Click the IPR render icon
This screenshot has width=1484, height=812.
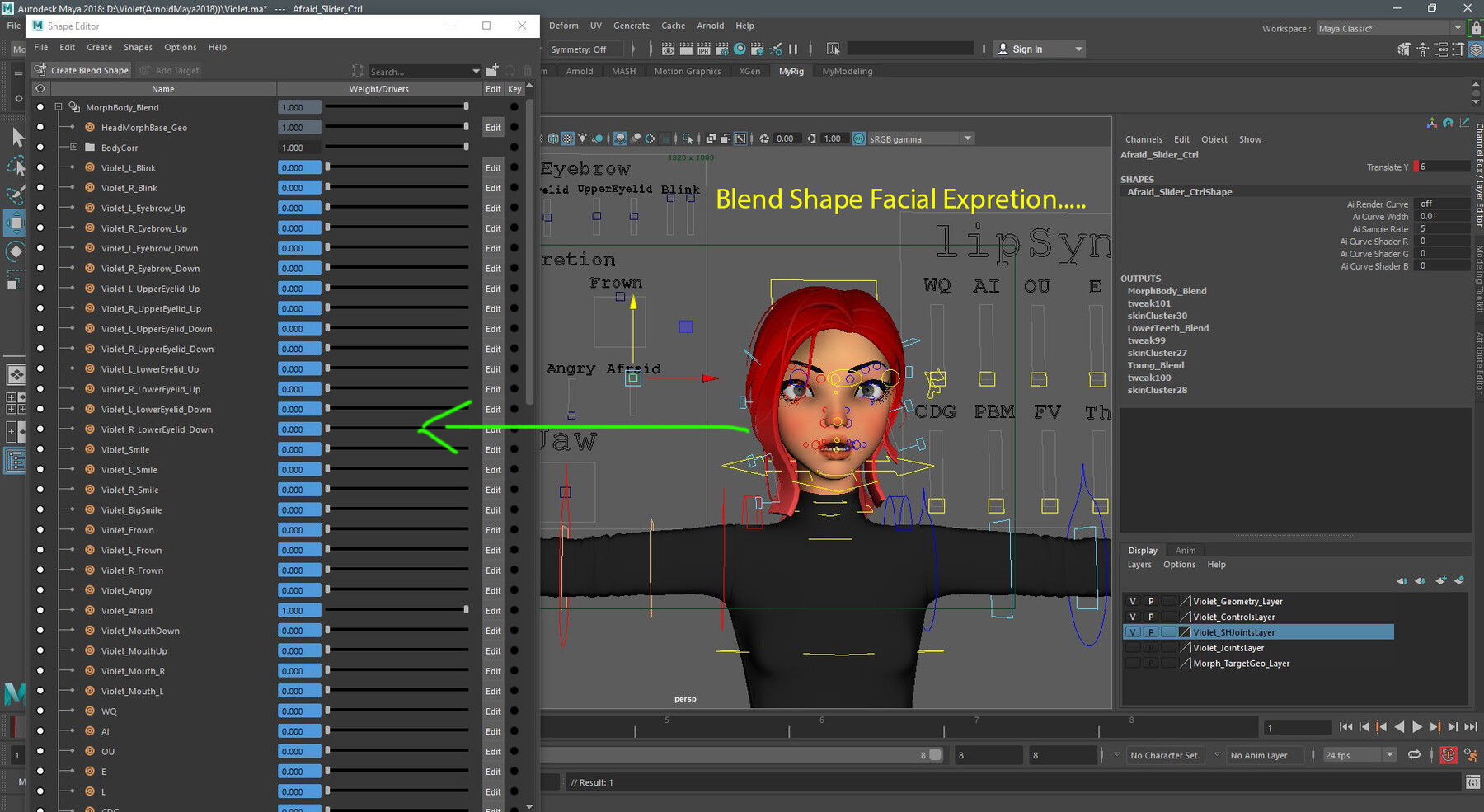tap(703, 49)
